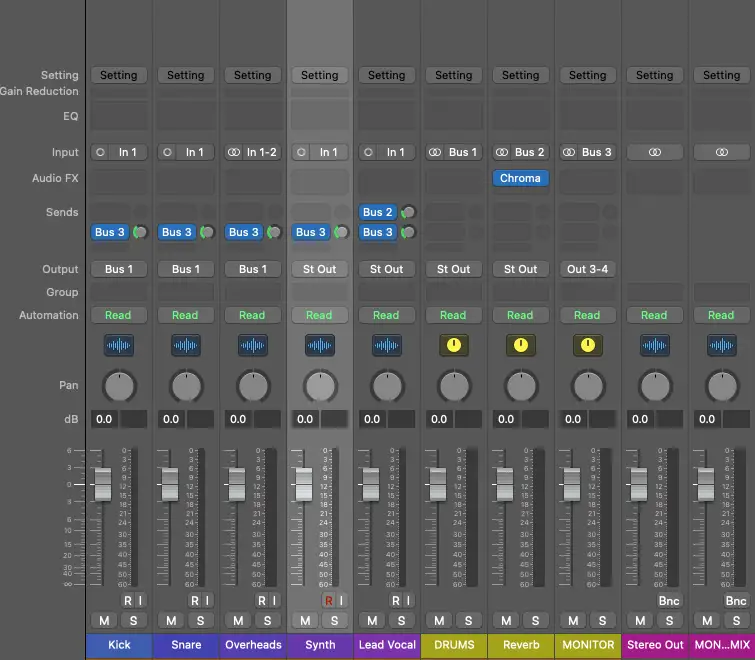Click the Kick channel waveform icon
Viewport: 755px width, 660px height.
tap(118, 345)
